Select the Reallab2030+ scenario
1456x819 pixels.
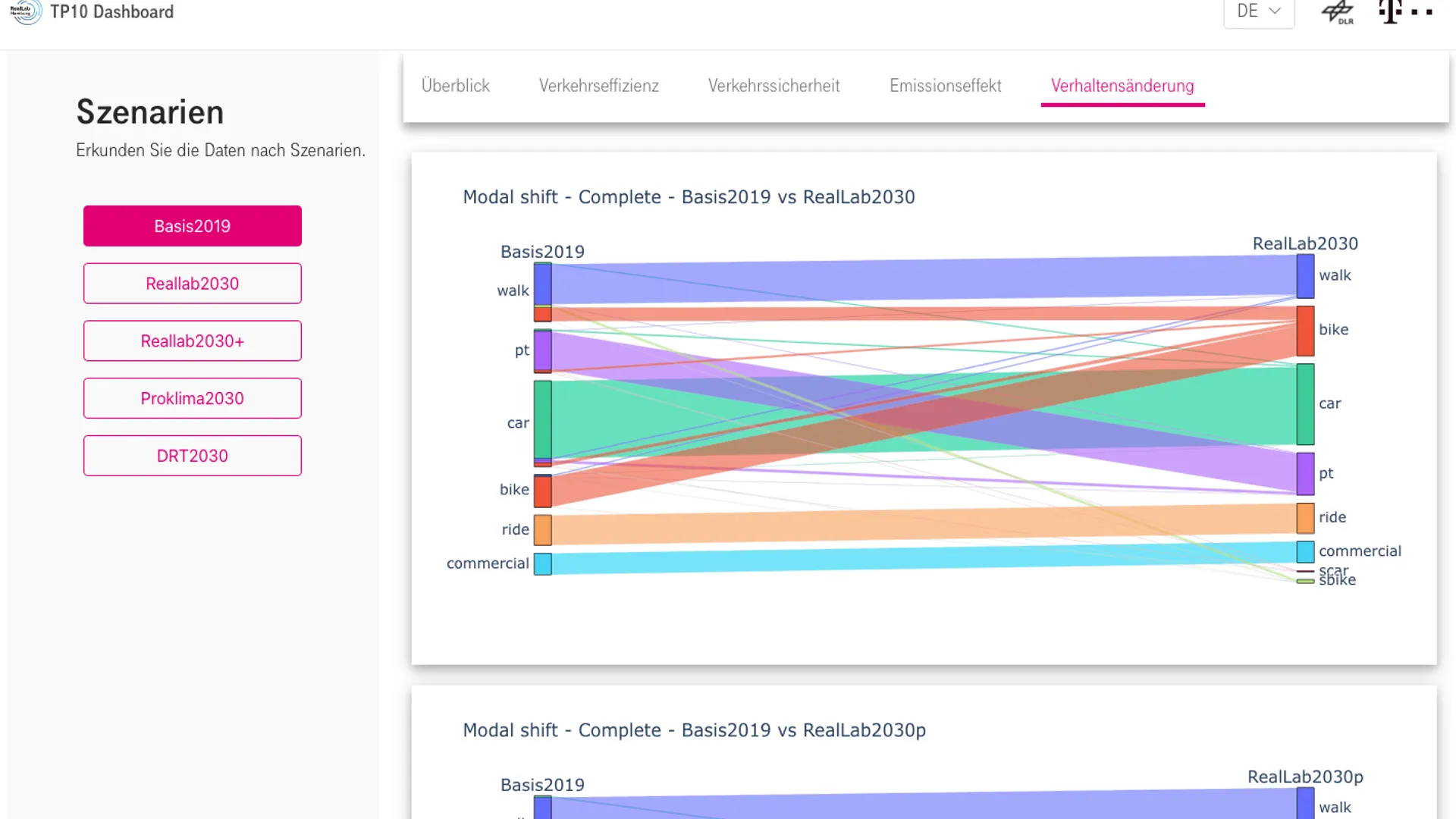pos(193,341)
